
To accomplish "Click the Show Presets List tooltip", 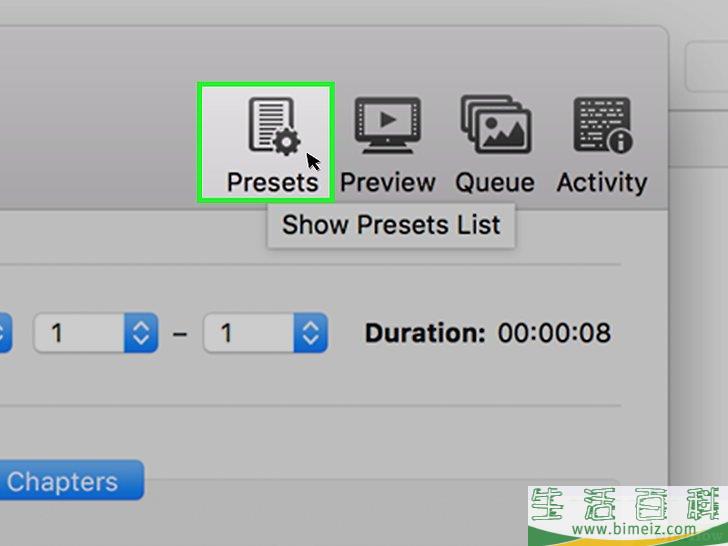I will [x=390, y=225].
